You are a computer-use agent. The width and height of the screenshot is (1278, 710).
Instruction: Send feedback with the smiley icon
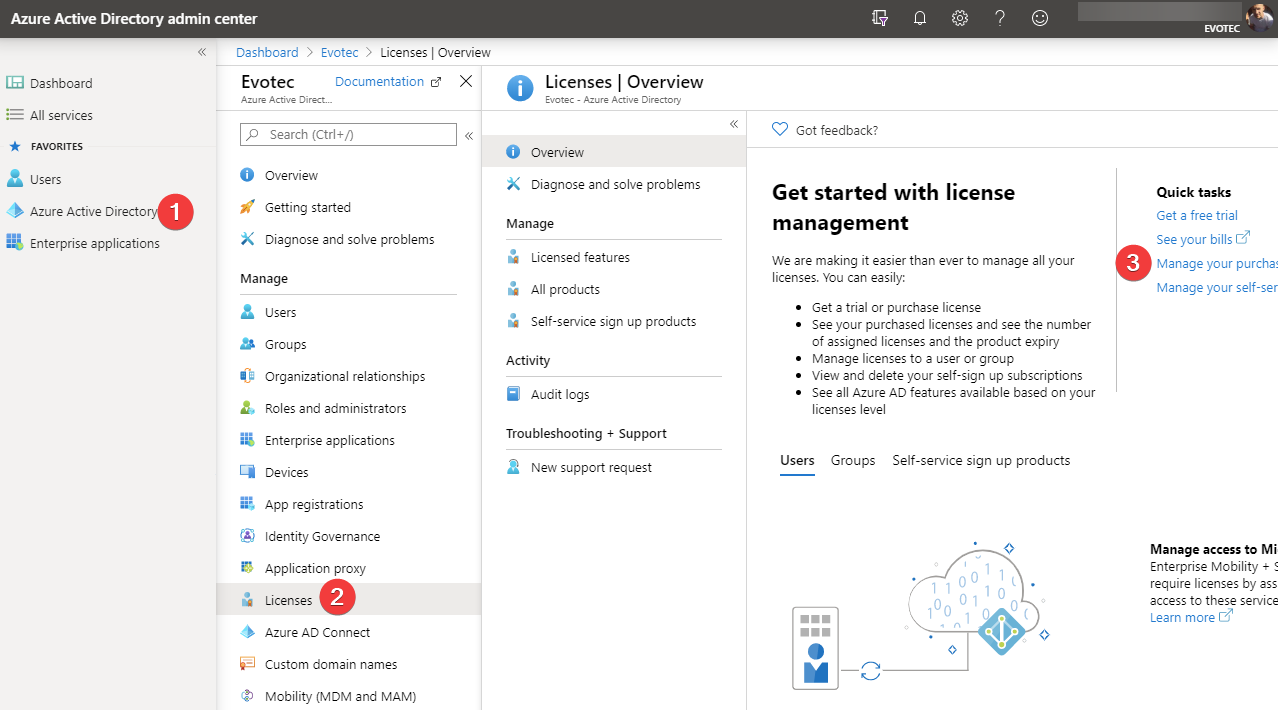click(1039, 18)
